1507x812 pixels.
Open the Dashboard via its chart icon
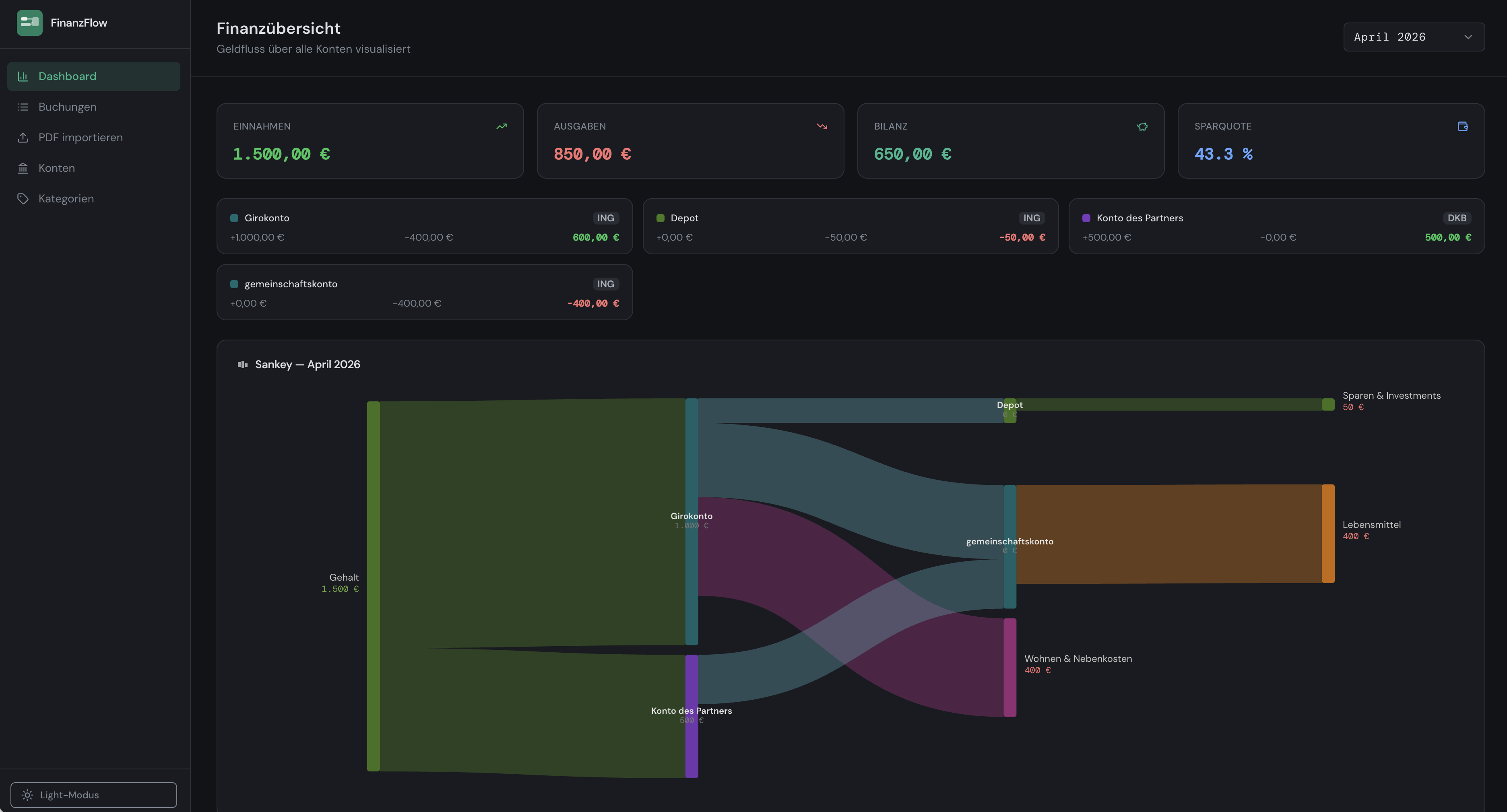(23, 76)
